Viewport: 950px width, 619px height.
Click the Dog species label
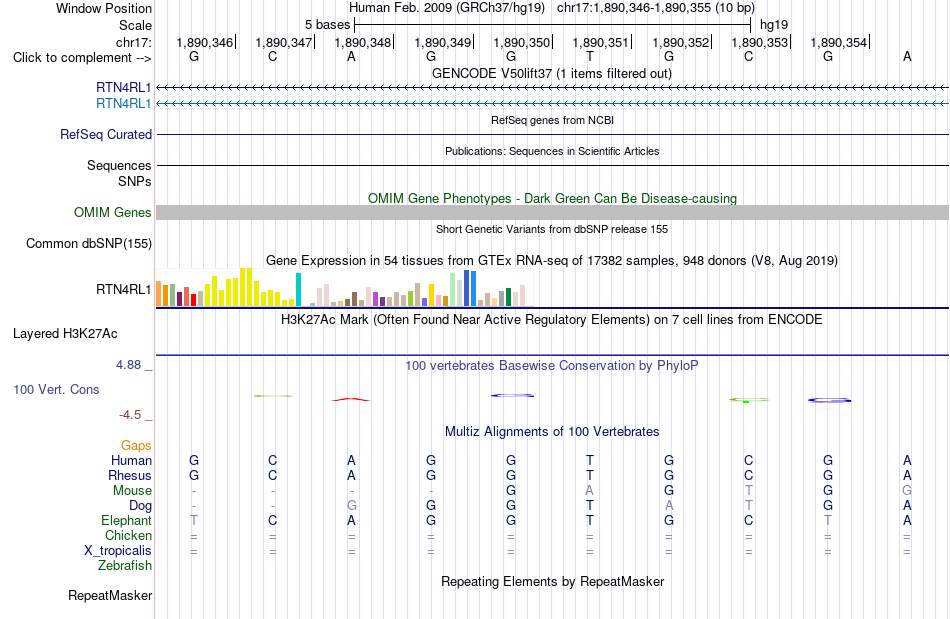pyautogui.click(x=141, y=505)
